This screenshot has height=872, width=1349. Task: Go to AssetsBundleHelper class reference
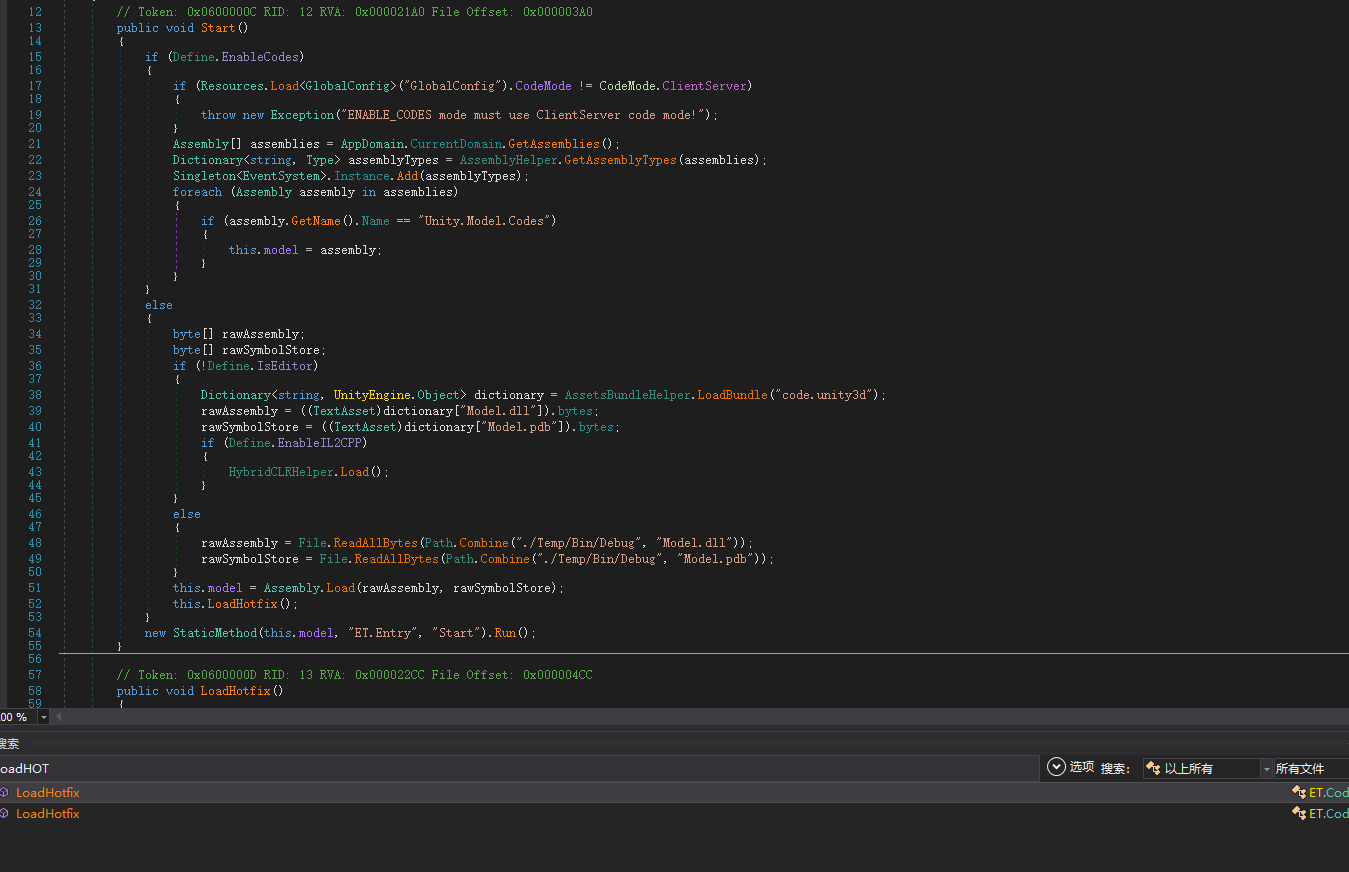(x=627, y=395)
